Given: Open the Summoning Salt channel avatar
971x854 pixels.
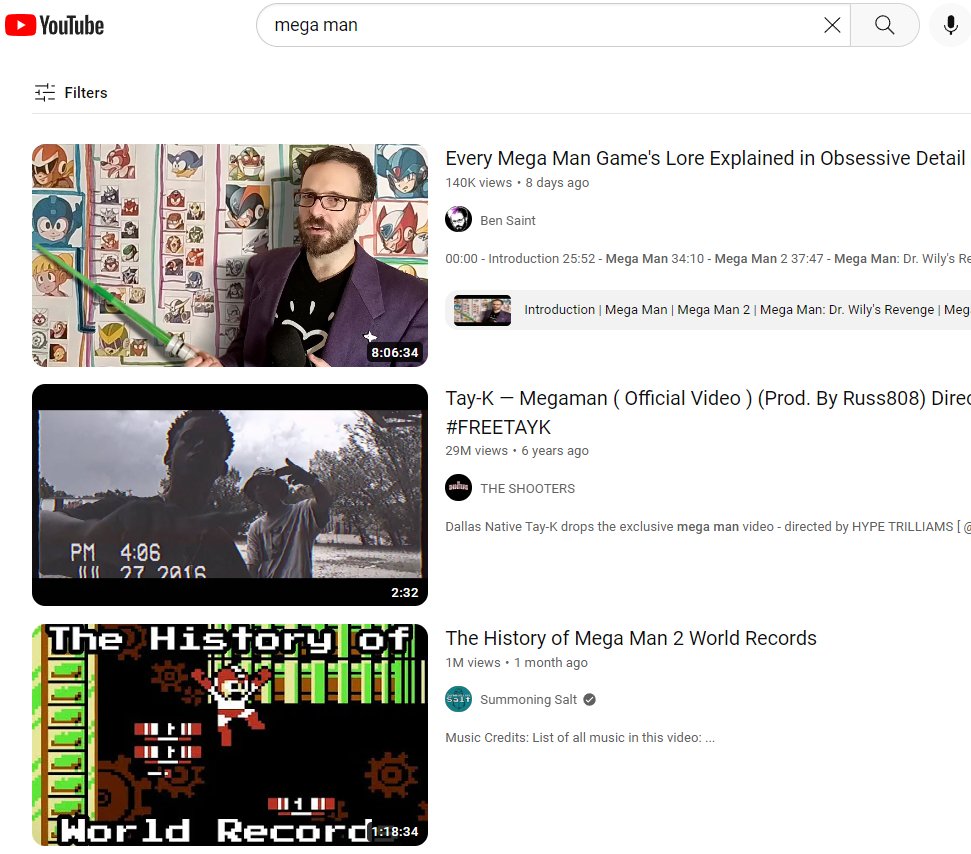Looking at the screenshot, I should [x=458, y=699].
